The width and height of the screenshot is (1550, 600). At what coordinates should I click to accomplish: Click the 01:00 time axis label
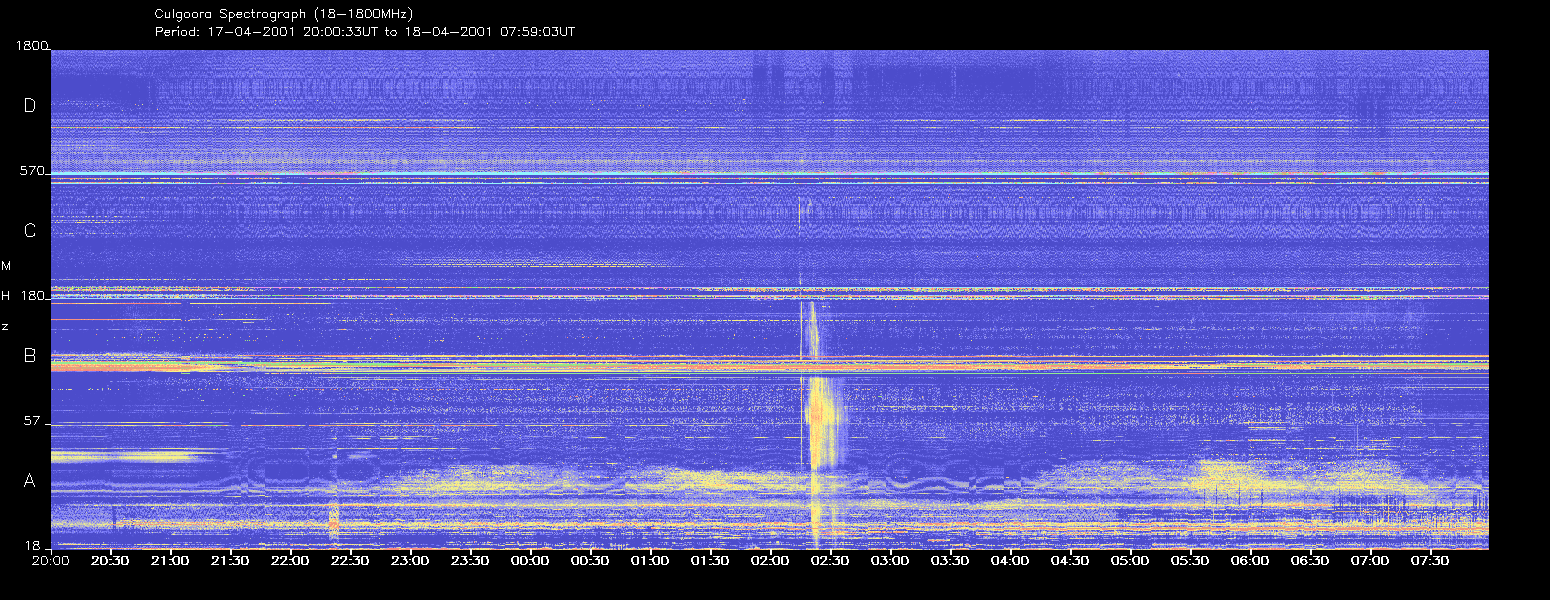[650, 561]
